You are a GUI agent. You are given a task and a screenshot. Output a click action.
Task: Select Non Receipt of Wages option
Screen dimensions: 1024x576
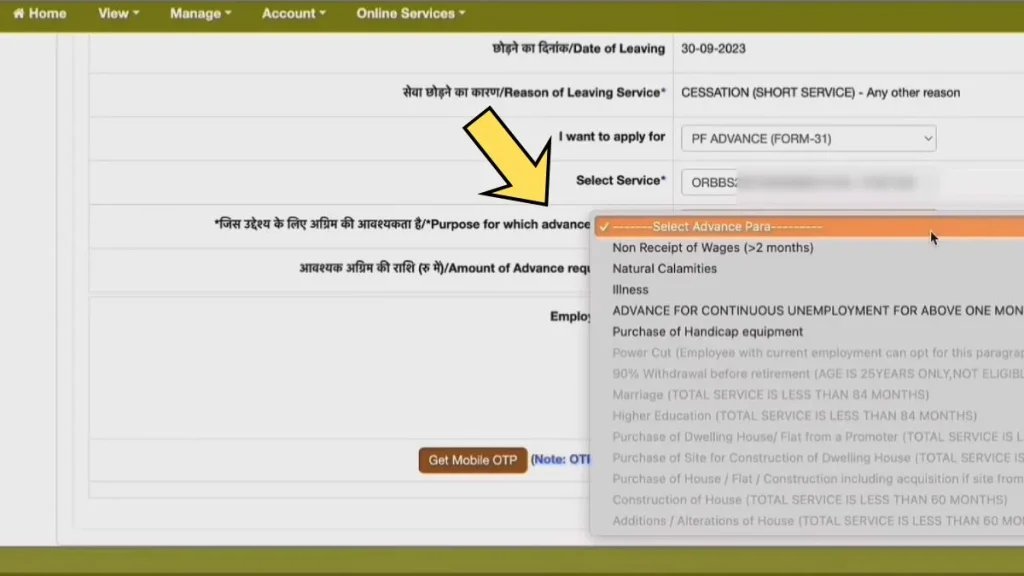click(712, 248)
